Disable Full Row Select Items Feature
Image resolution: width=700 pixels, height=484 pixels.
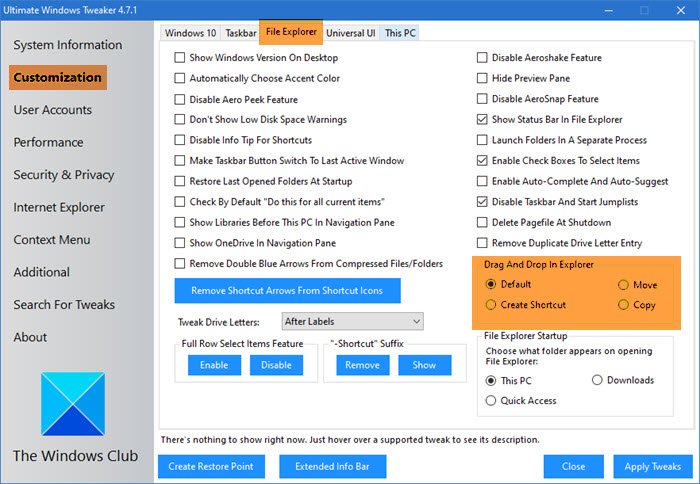click(276, 365)
